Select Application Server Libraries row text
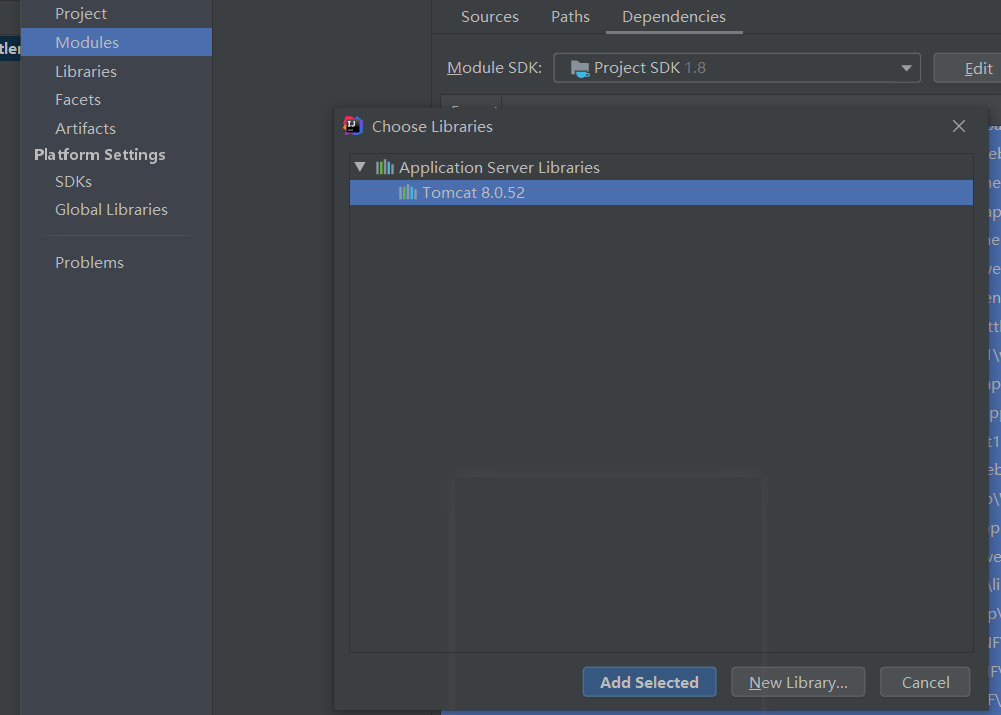The width and height of the screenshot is (1001, 715). [x=499, y=167]
